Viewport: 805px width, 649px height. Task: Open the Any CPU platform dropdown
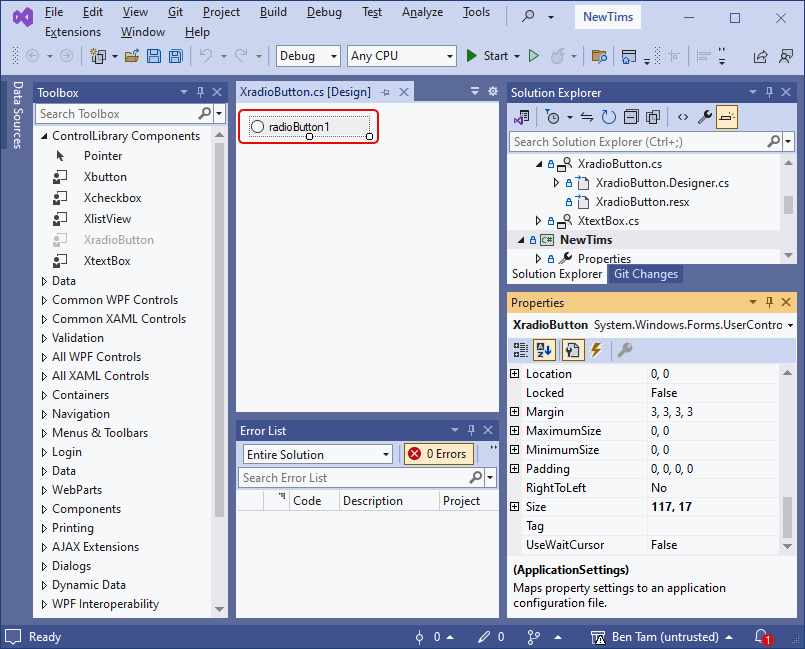(x=400, y=56)
